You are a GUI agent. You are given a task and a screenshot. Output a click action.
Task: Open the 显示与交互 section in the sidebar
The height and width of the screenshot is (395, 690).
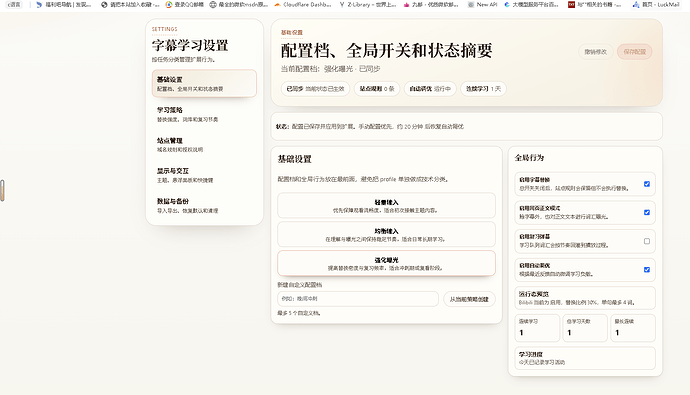click(x=204, y=175)
